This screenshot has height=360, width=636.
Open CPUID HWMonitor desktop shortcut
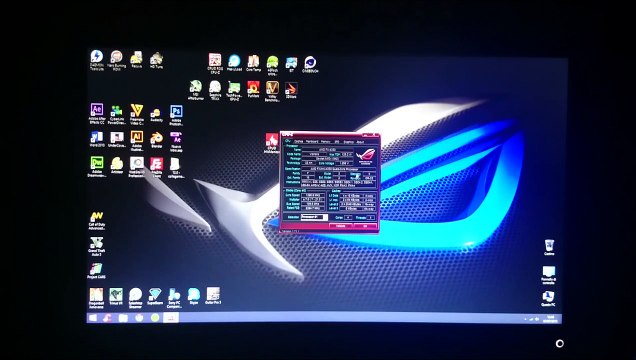coord(271,143)
